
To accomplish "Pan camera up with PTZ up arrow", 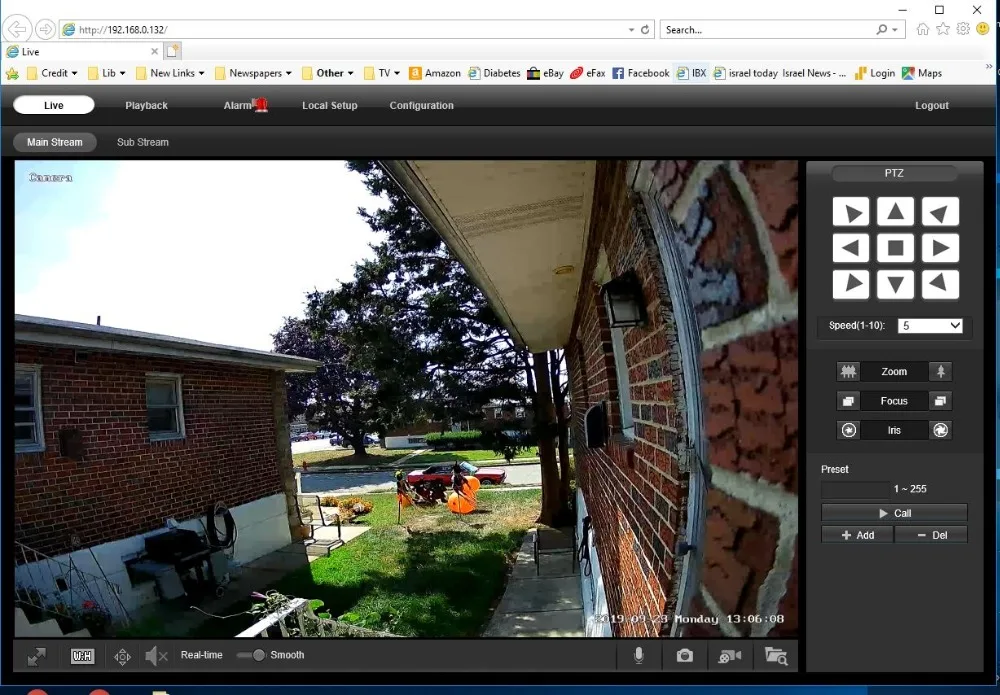I will click(x=895, y=212).
